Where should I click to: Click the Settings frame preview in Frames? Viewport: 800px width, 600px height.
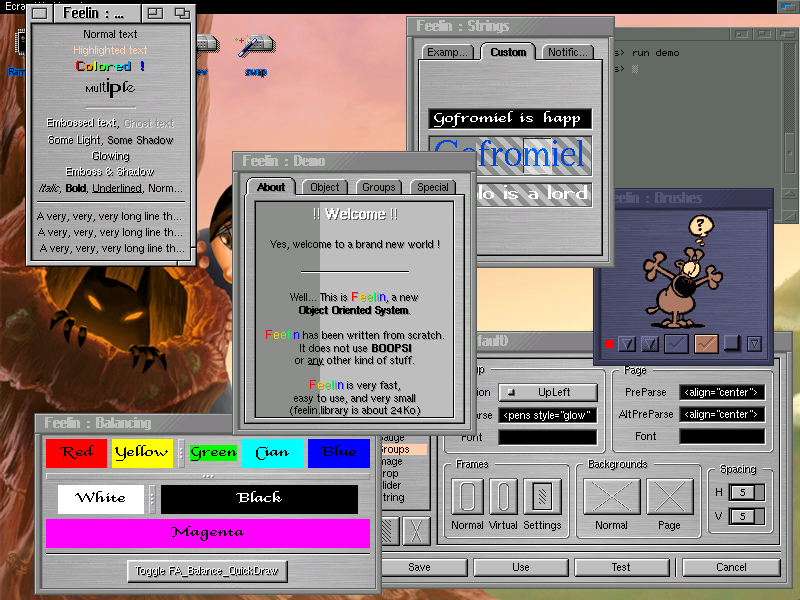(542, 496)
